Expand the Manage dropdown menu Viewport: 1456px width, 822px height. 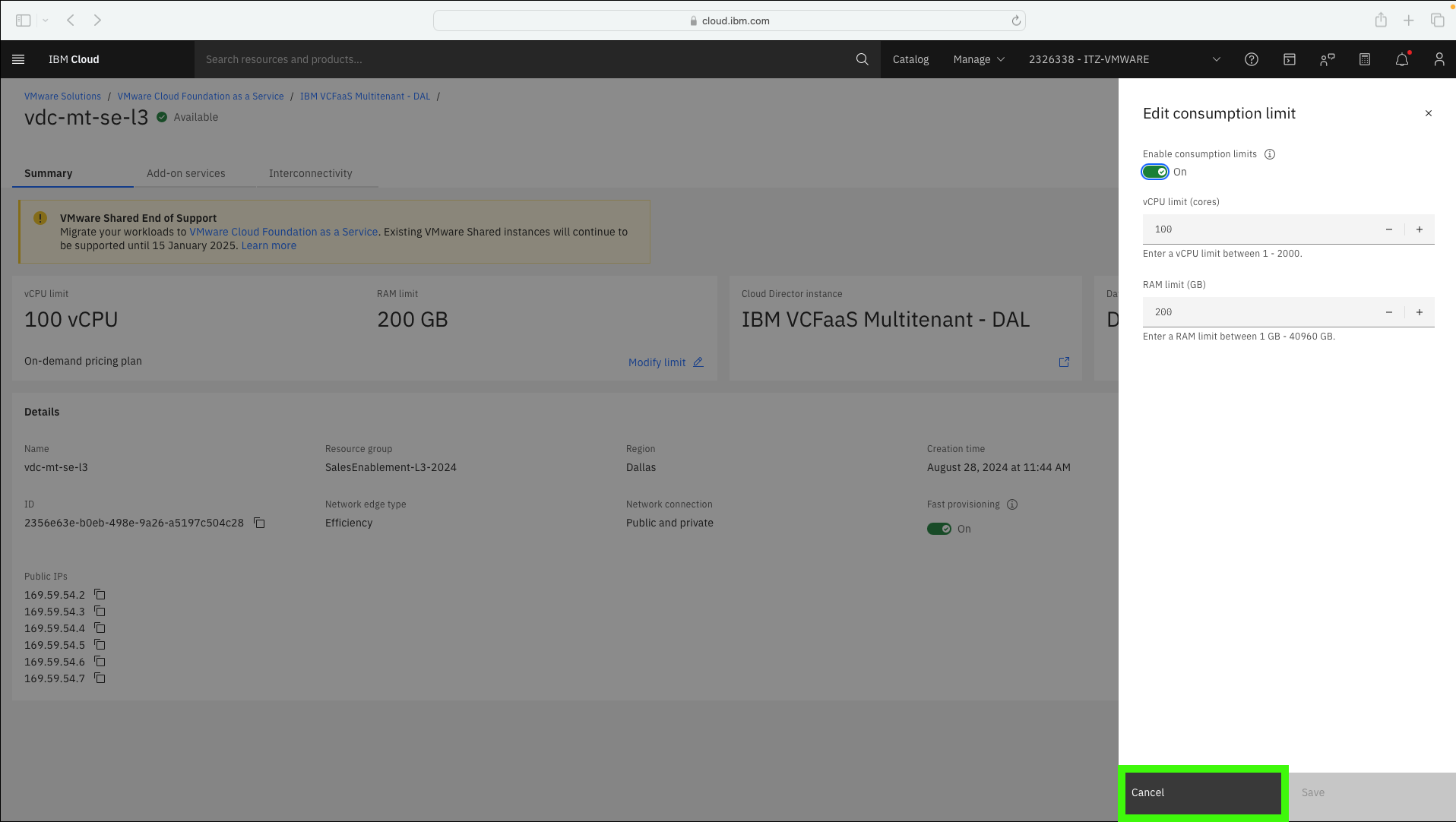click(x=979, y=59)
